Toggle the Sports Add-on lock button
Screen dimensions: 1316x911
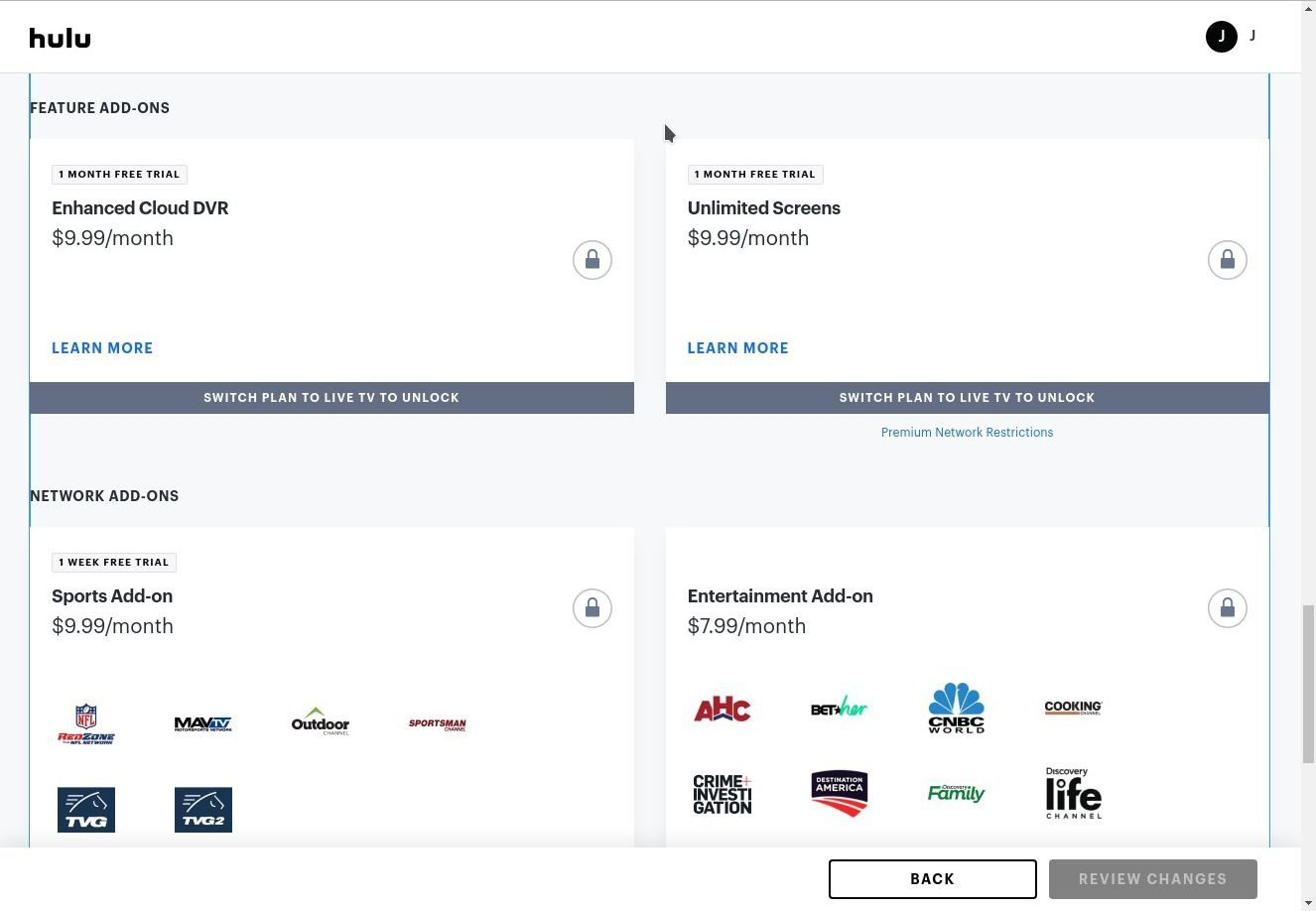point(592,608)
